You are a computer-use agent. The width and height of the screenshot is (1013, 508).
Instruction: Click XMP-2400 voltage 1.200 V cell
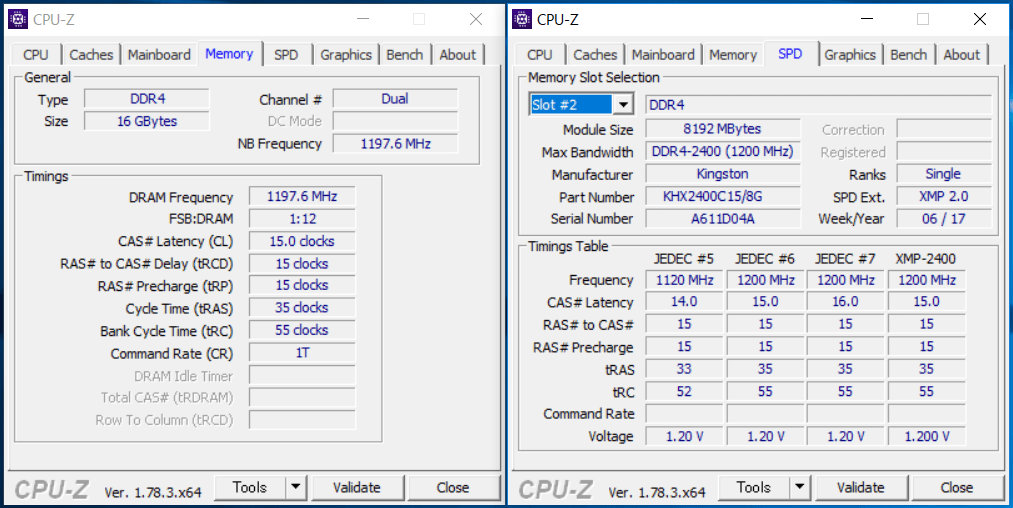tap(927, 436)
